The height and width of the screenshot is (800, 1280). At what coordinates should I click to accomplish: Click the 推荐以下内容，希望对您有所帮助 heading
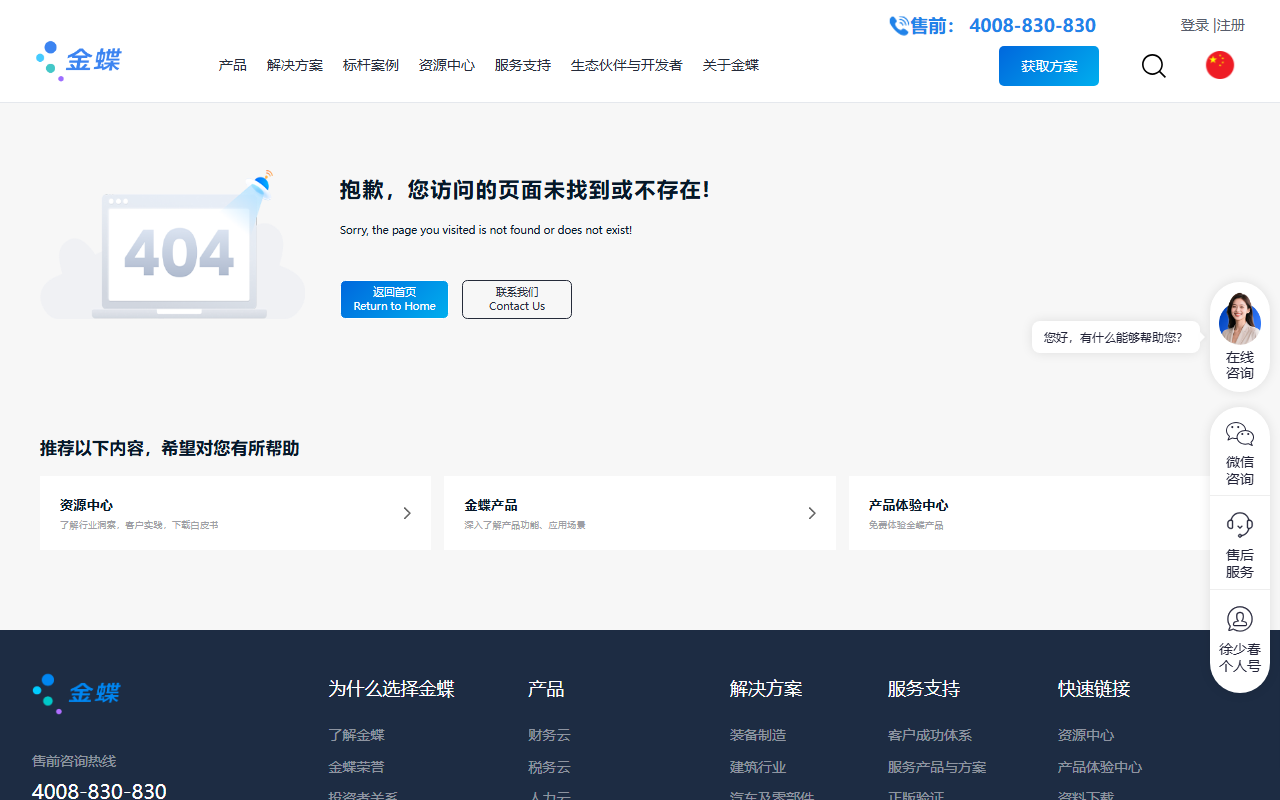[169, 448]
